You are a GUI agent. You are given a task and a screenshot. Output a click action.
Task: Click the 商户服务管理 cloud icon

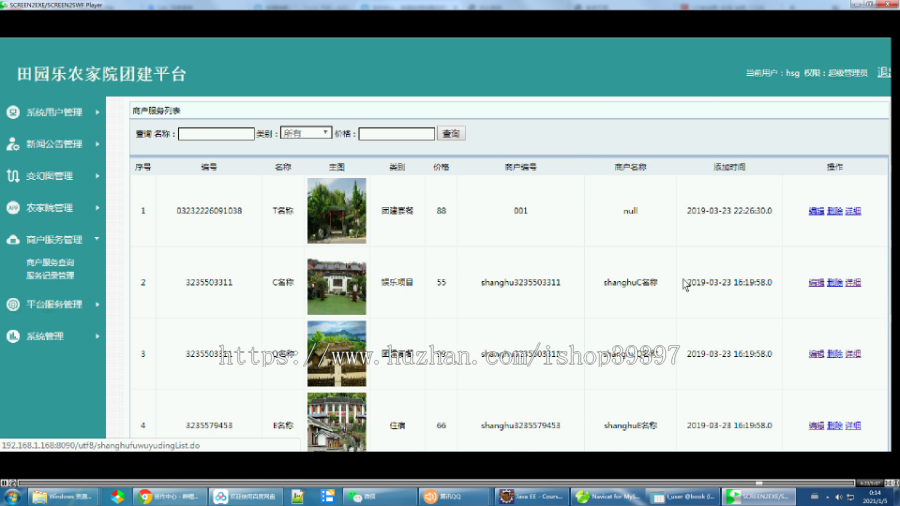[13, 240]
